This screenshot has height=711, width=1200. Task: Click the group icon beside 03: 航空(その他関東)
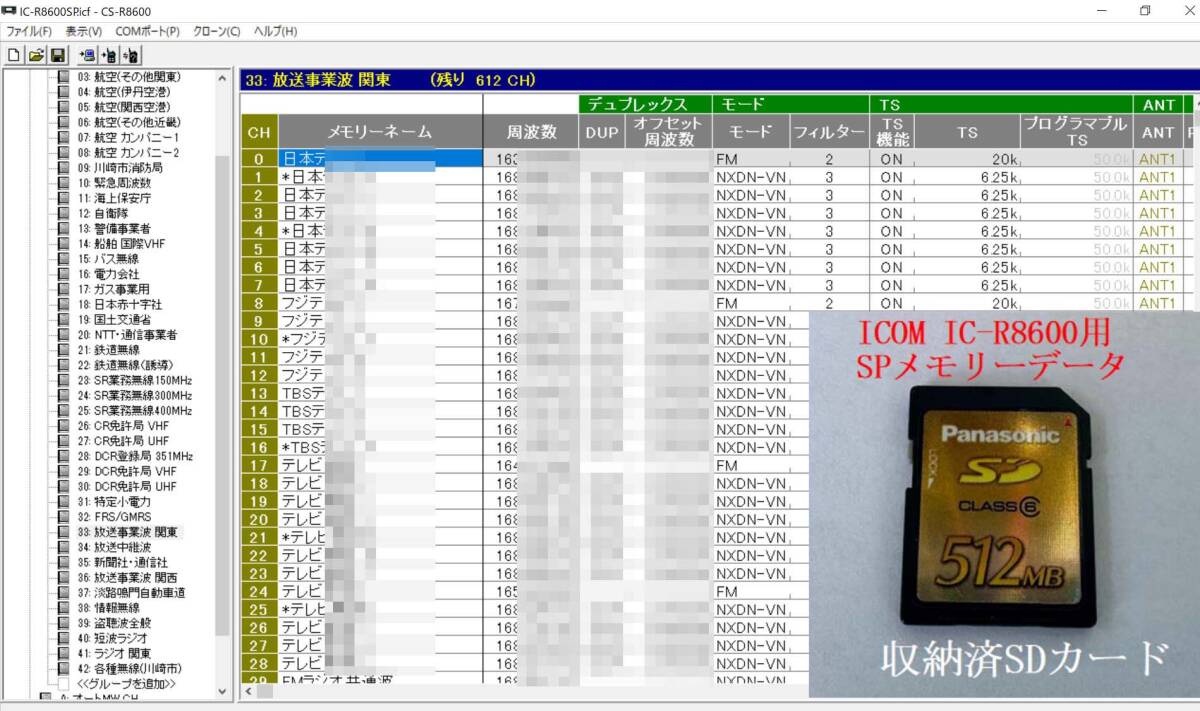pos(64,77)
